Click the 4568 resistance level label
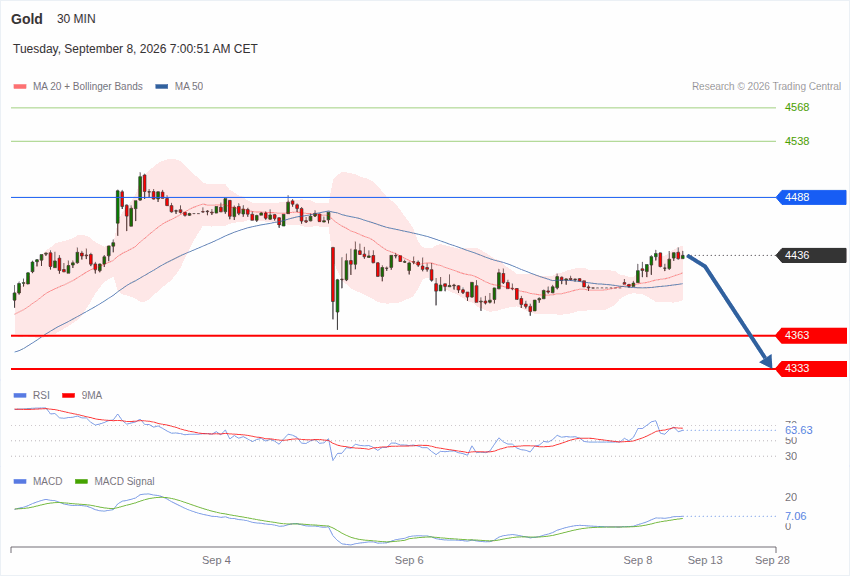 (797, 107)
